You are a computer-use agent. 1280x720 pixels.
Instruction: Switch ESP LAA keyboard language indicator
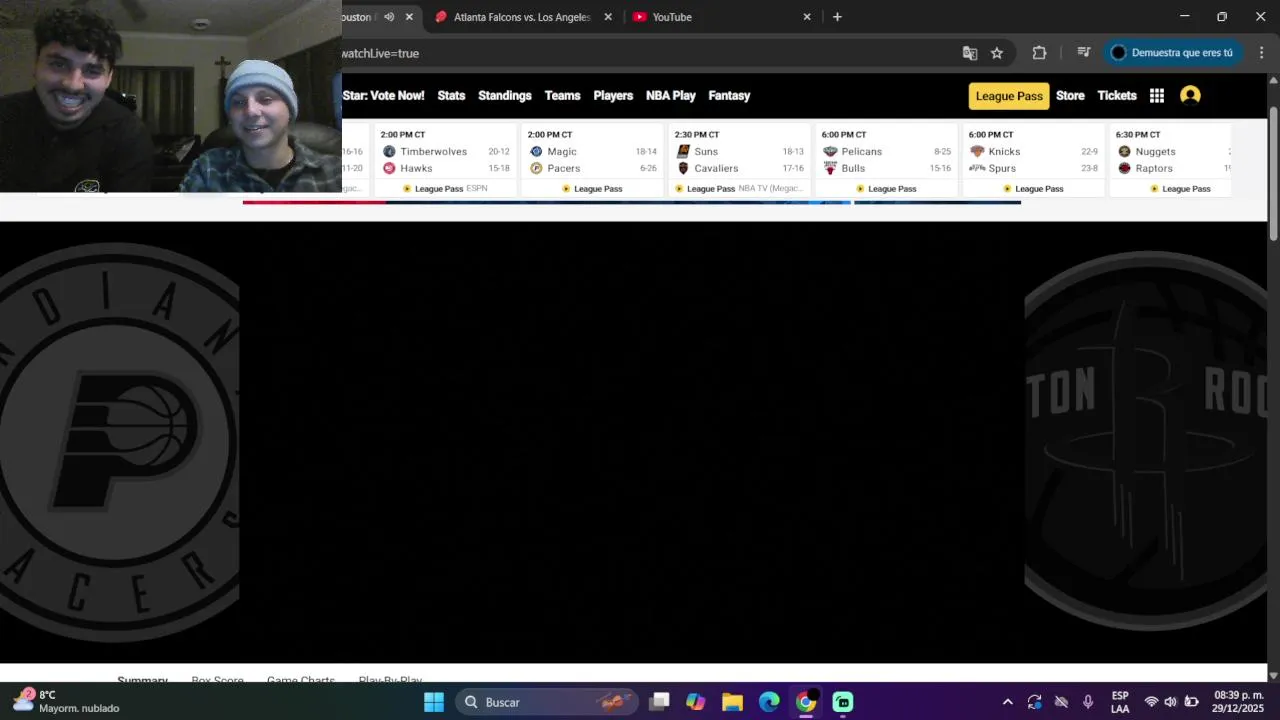tap(1120, 702)
